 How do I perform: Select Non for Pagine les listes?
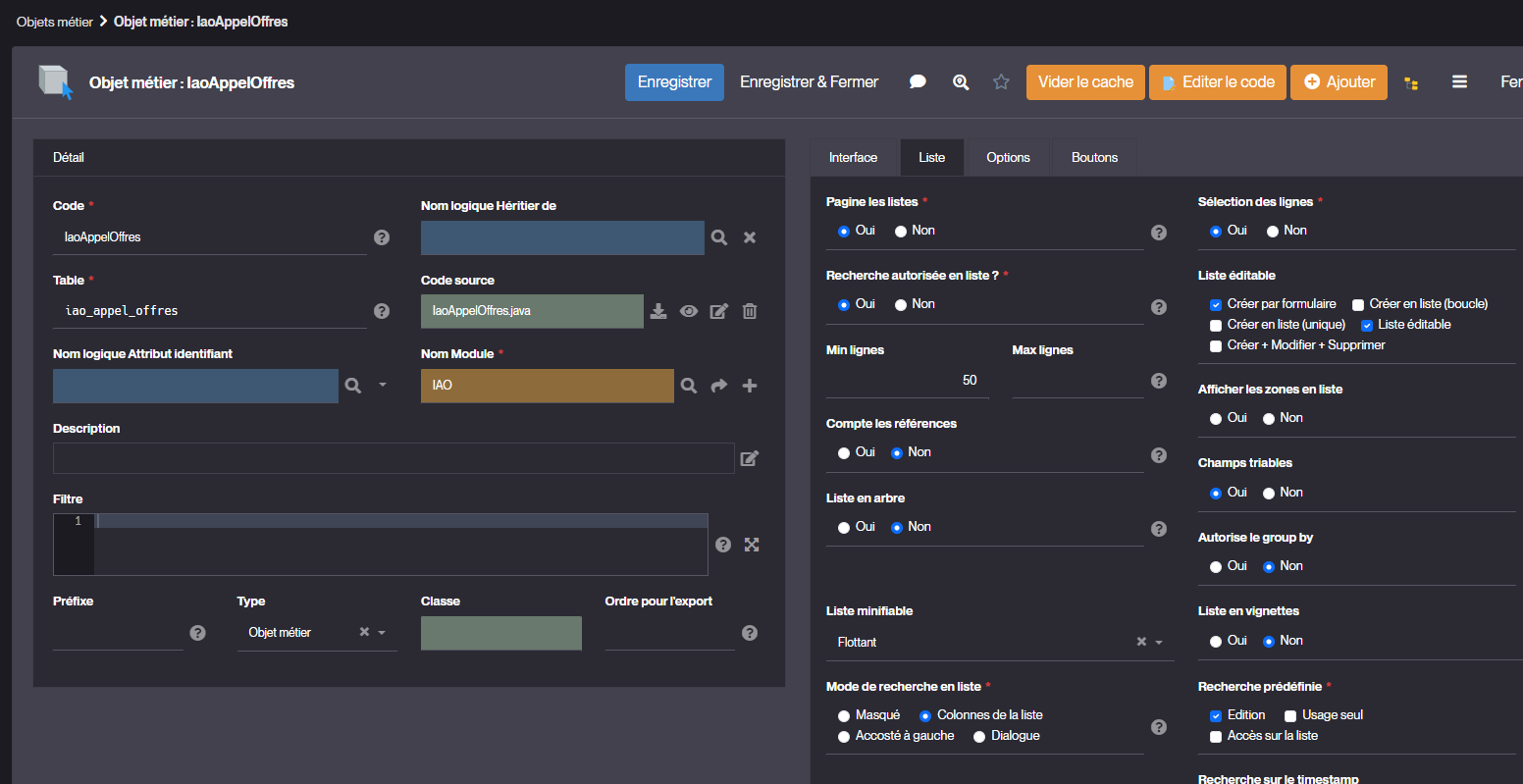click(x=901, y=232)
